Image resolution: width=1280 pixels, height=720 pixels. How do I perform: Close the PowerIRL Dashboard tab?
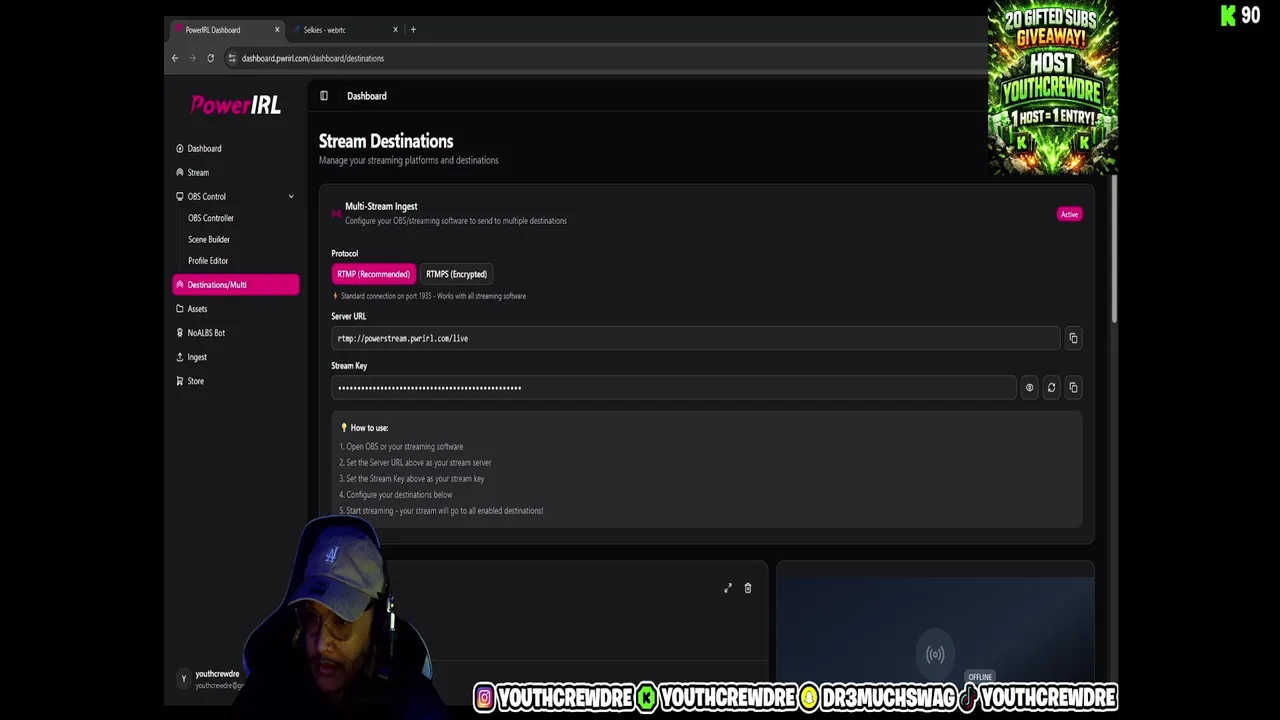click(277, 30)
